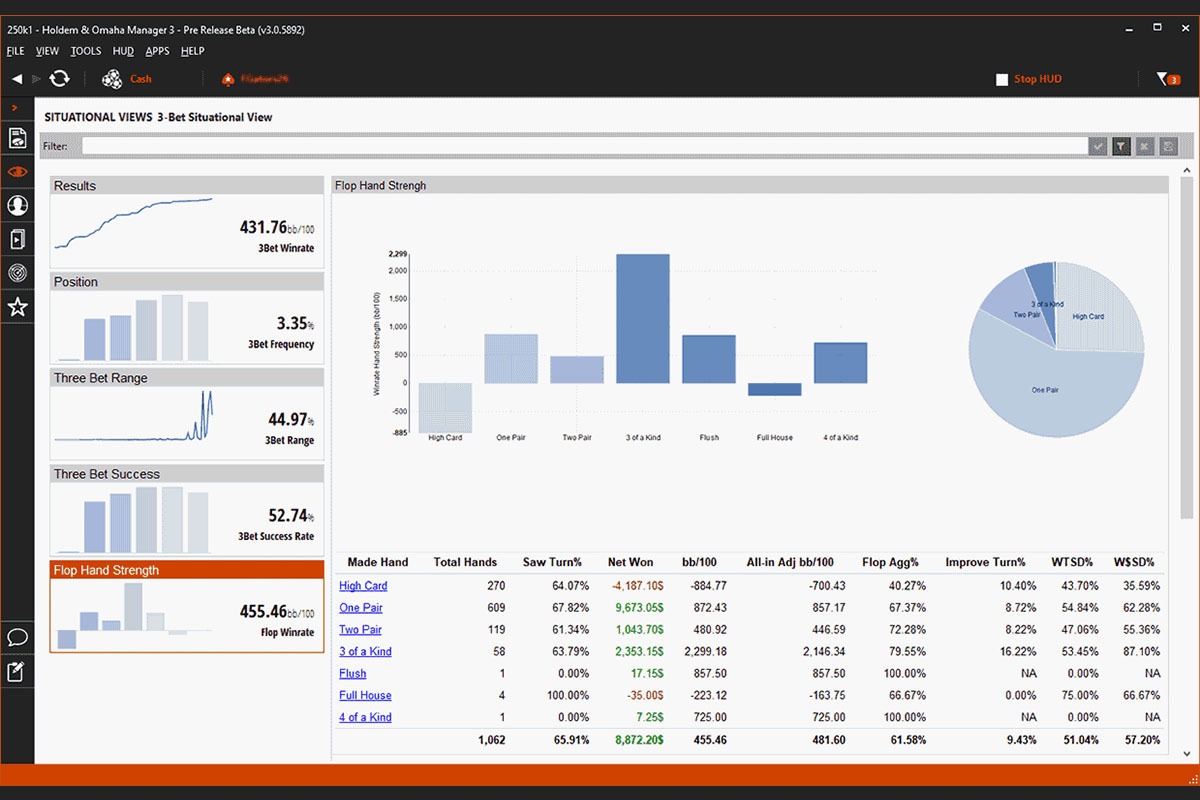This screenshot has width=1200, height=800.
Task: Open the filter count dropdown at top right
Action: pyautogui.click(x=1168, y=79)
